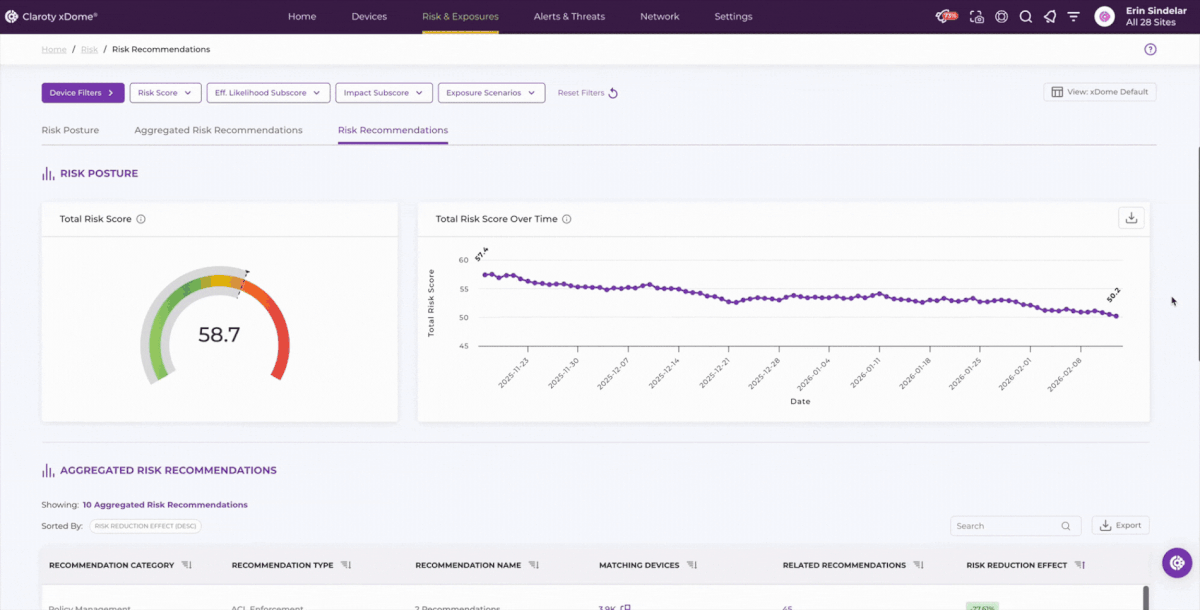The height and width of the screenshot is (610, 1200).
Task: Open the screenshot capture icon in header
Action: click(976, 17)
